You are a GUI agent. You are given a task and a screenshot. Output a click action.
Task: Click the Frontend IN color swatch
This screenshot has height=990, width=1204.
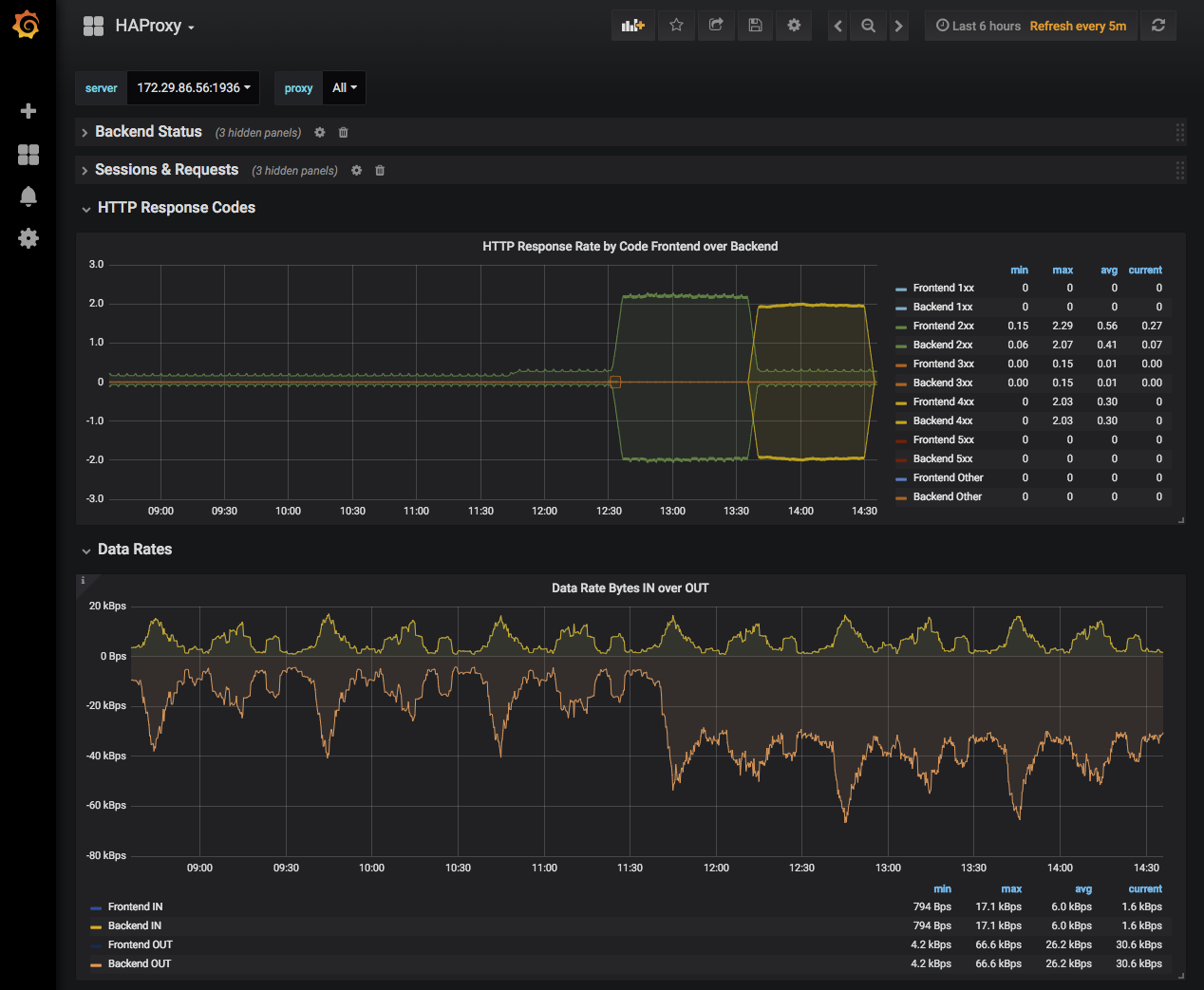click(x=96, y=907)
